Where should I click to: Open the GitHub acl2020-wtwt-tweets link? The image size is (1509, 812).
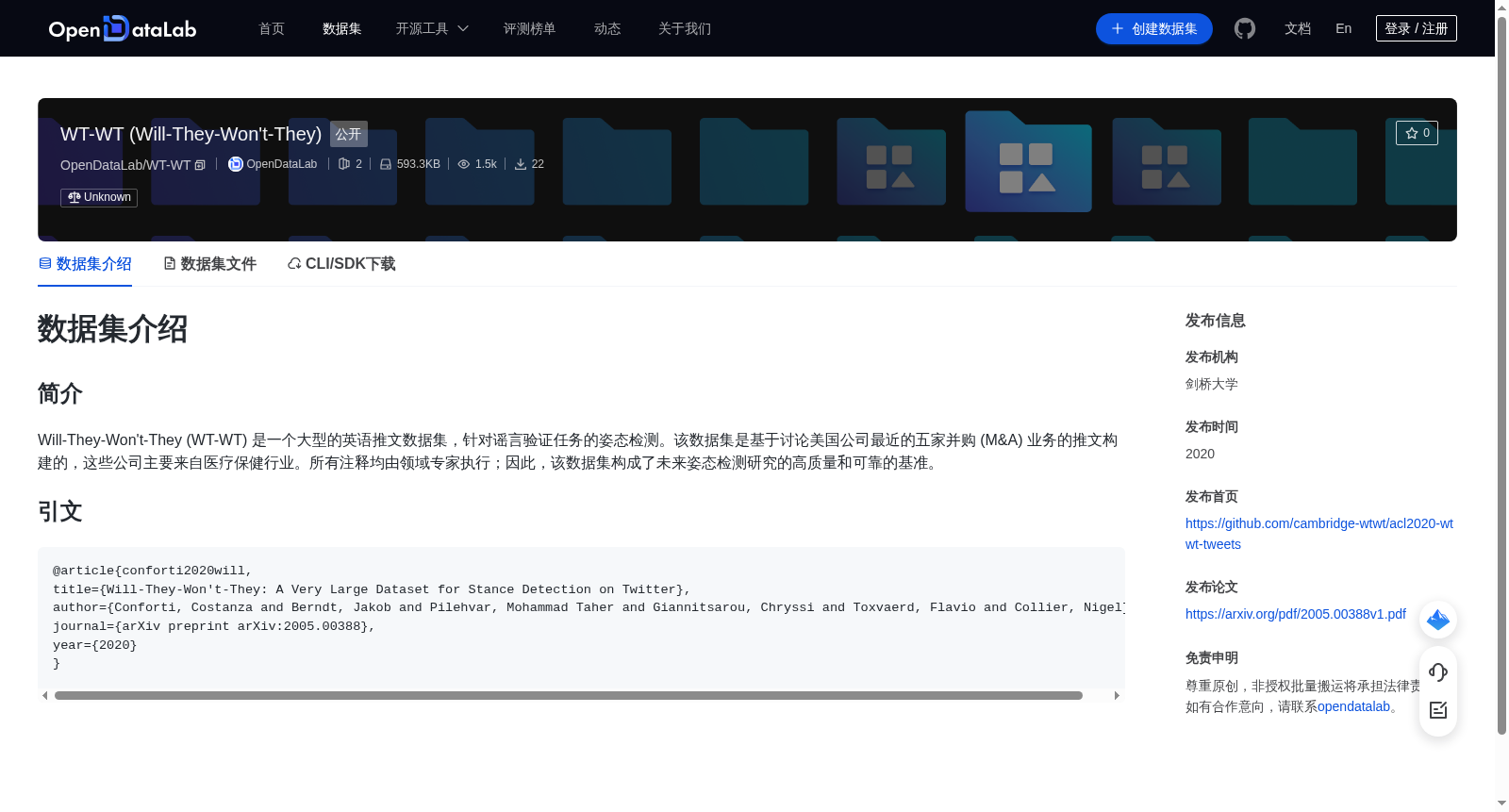[x=1319, y=534]
